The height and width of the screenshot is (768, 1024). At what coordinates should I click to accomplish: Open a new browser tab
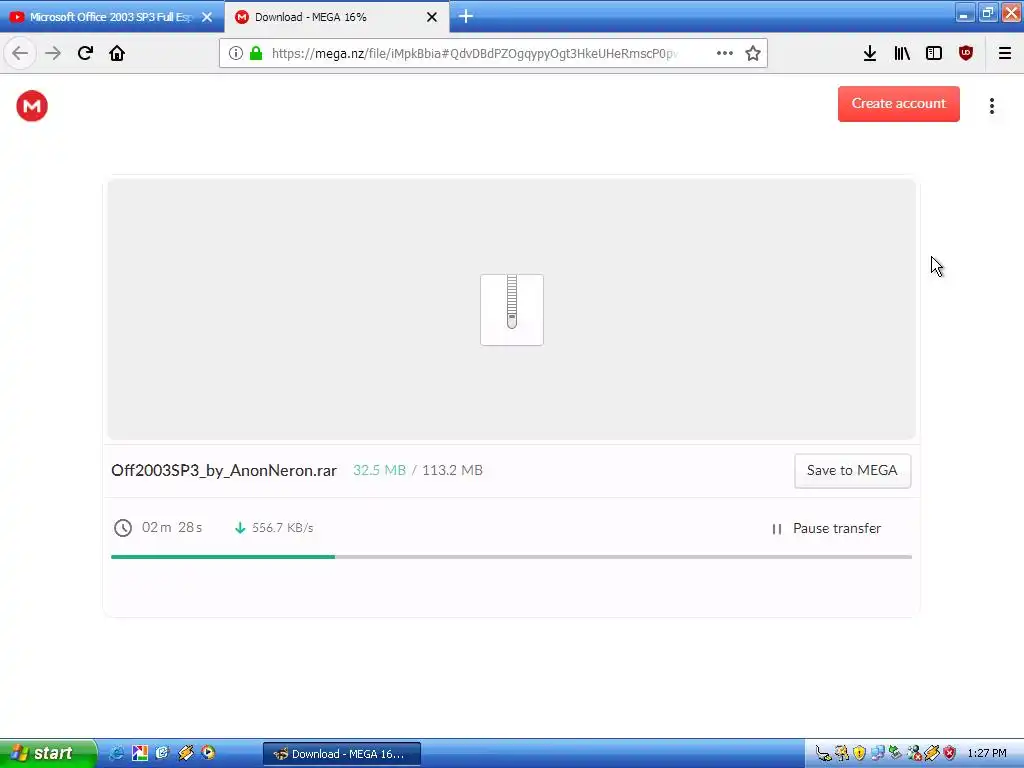click(466, 16)
